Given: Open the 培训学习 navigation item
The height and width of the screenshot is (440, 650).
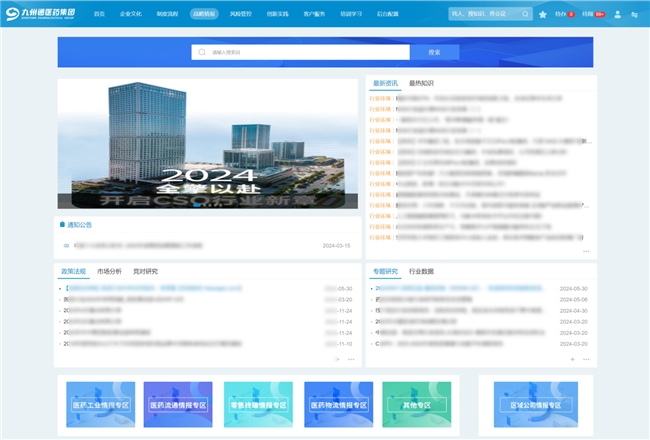Looking at the screenshot, I should tap(351, 14).
